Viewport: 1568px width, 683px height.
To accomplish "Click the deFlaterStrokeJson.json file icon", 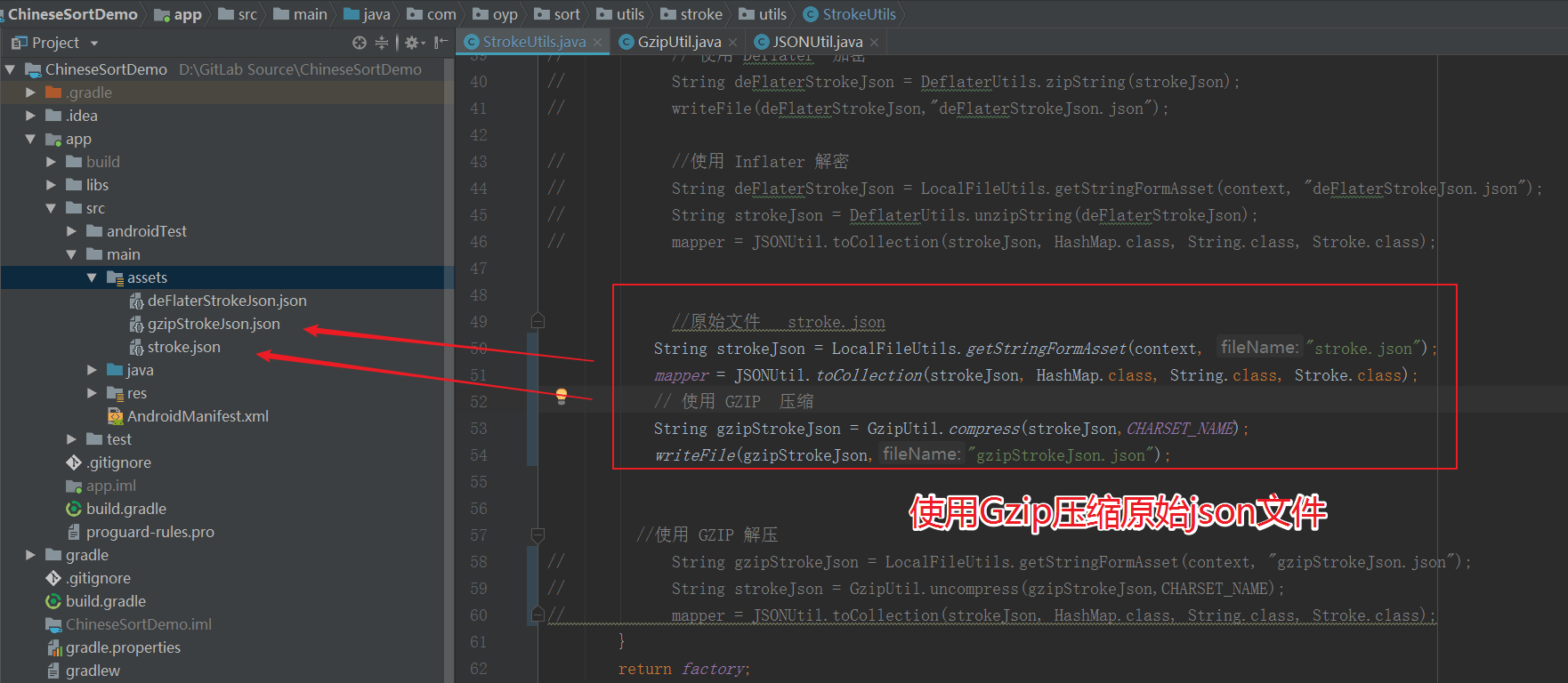I will tap(136, 301).
